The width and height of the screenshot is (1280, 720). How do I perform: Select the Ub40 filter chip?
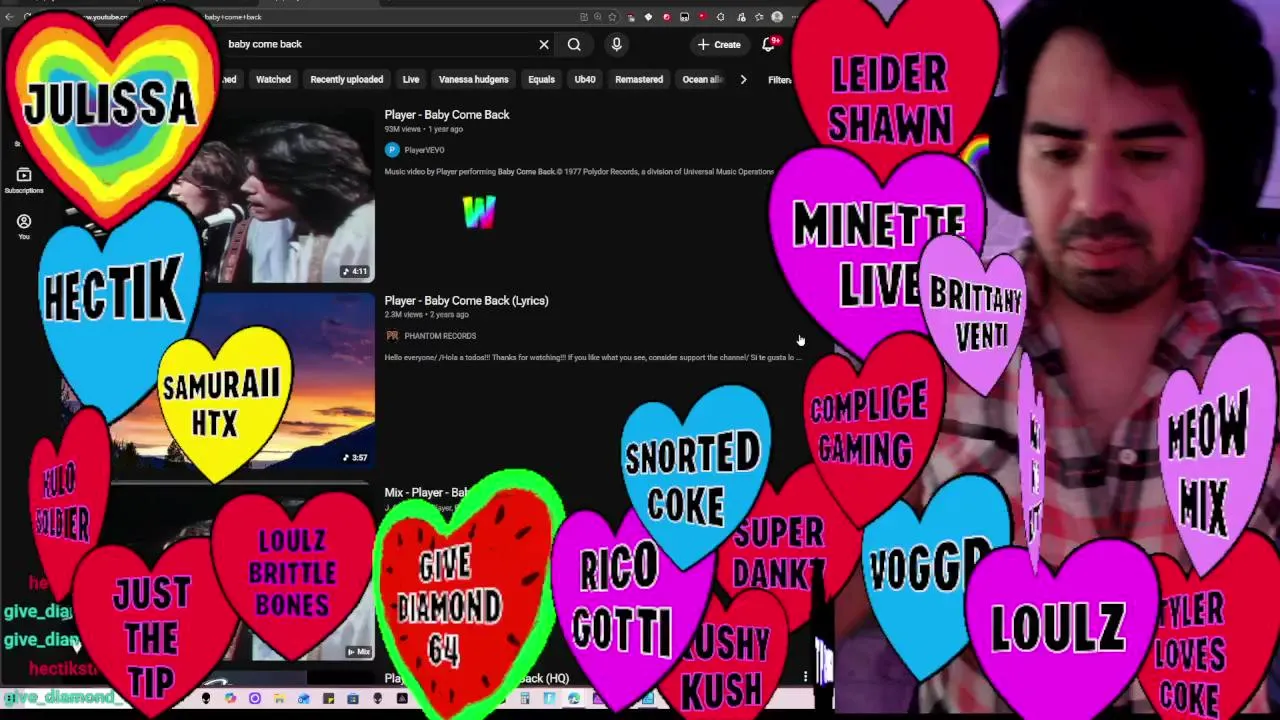(585, 80)
